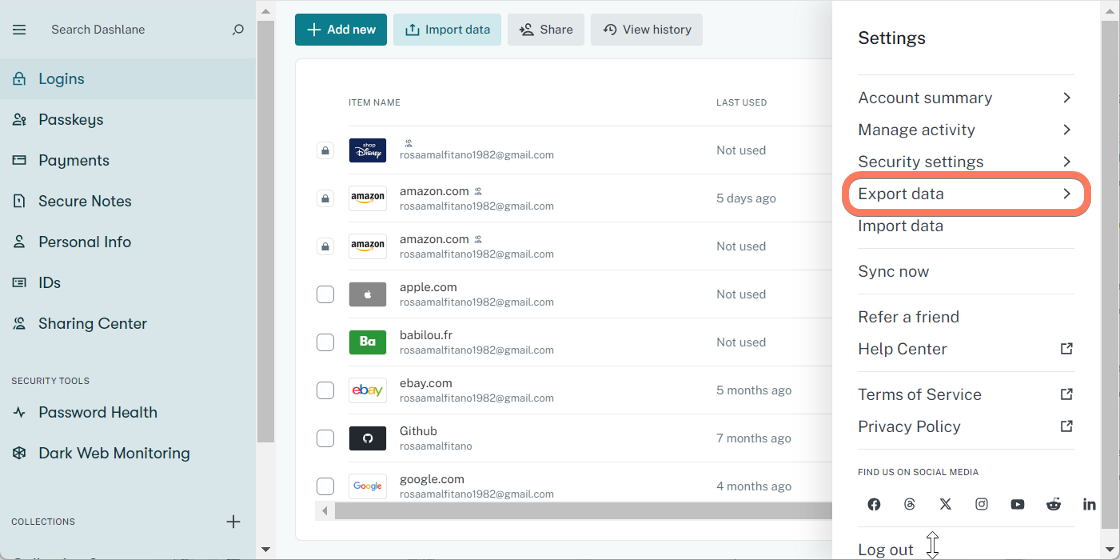Click Import data toolbar button

(447, 29)
